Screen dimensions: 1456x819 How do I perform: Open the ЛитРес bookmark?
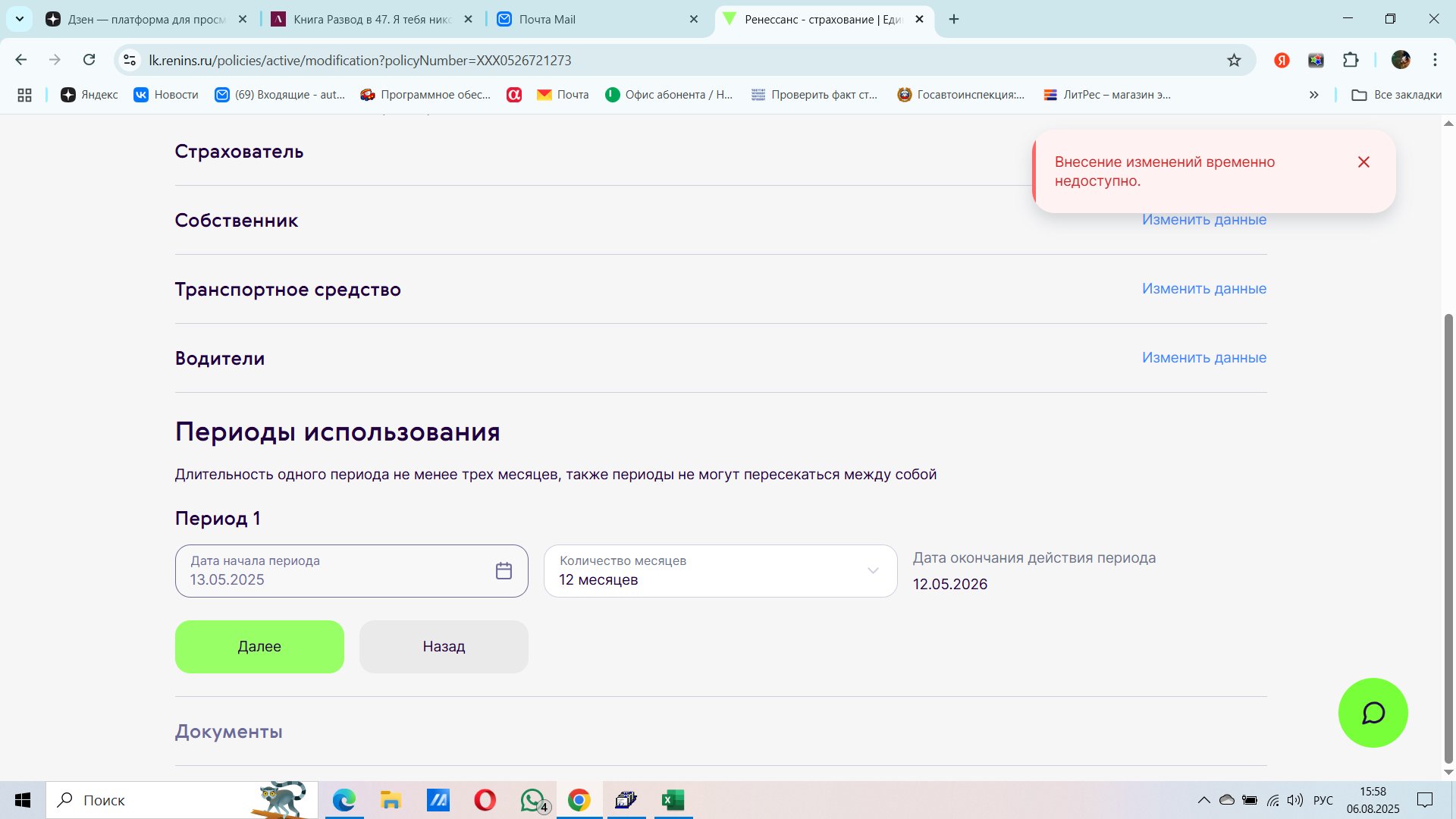coord(1107,95)
